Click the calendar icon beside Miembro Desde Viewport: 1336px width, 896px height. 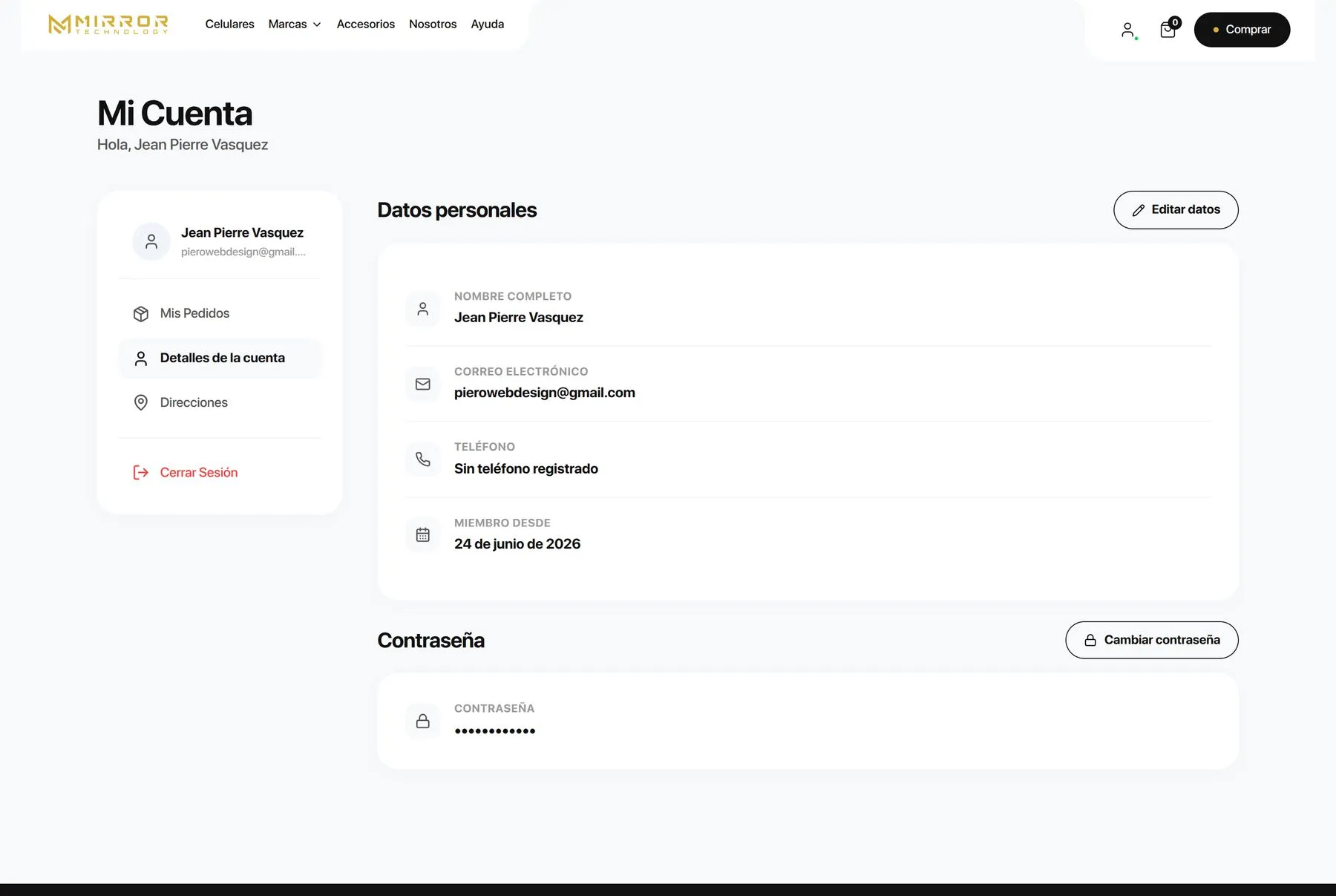423,534
